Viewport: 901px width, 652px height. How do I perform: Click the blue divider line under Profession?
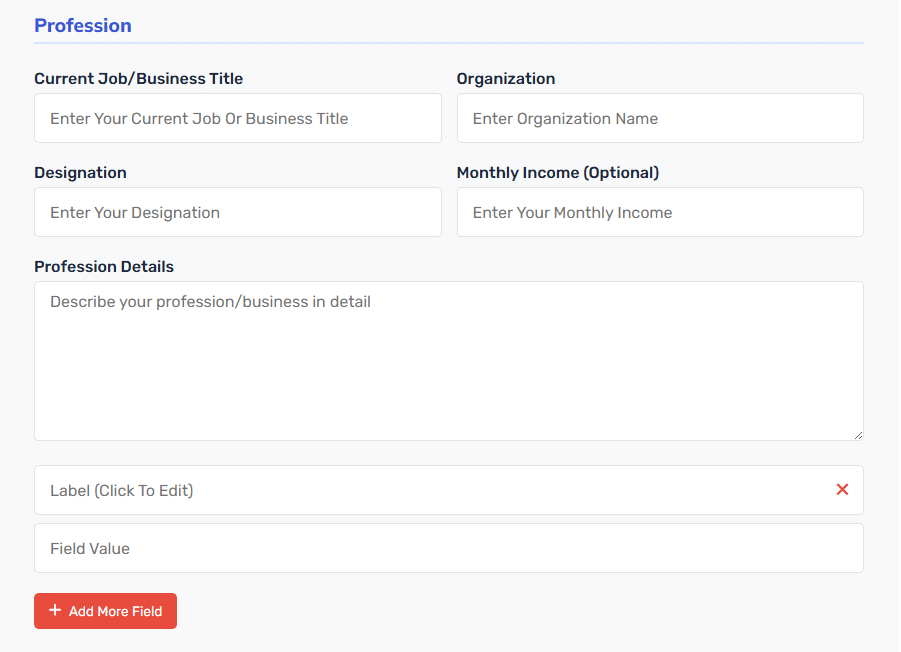coord(448,43)
